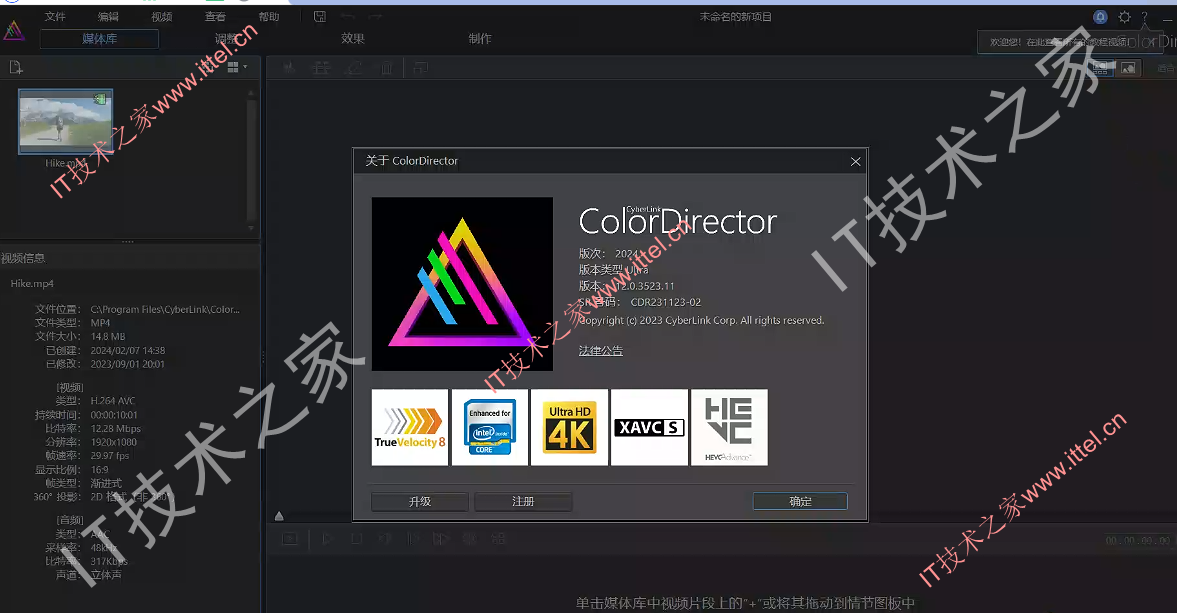Click the 14.8 MB file size value
This screenshot has height=613, width=1177.
(x=108, y=337)
